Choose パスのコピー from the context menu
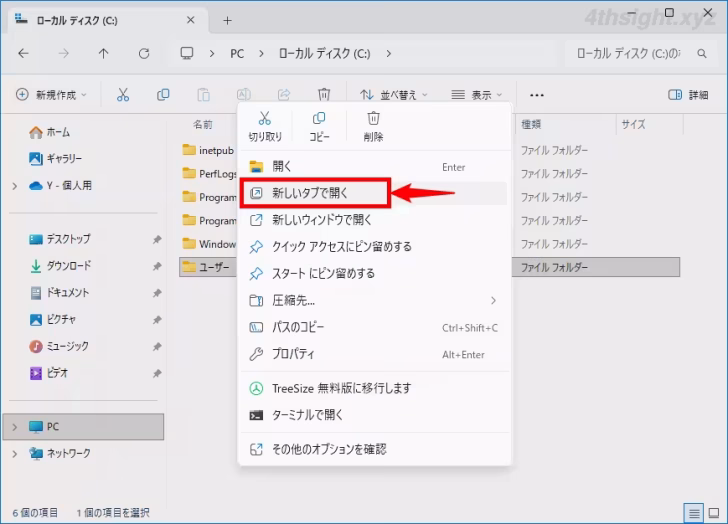 tap(374, 328)
